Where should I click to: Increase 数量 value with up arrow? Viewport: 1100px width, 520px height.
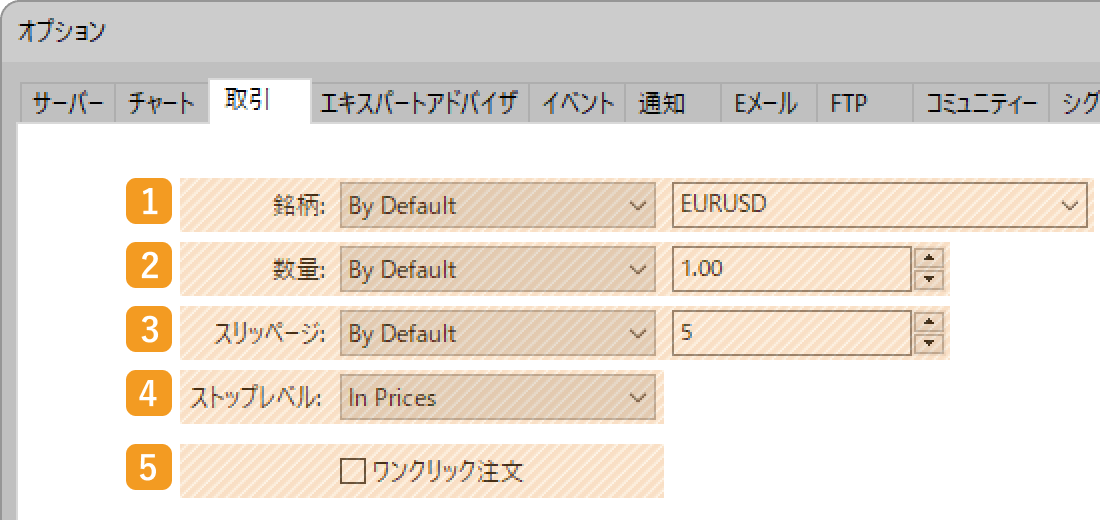pyautogui.click(x=930, y=258)
